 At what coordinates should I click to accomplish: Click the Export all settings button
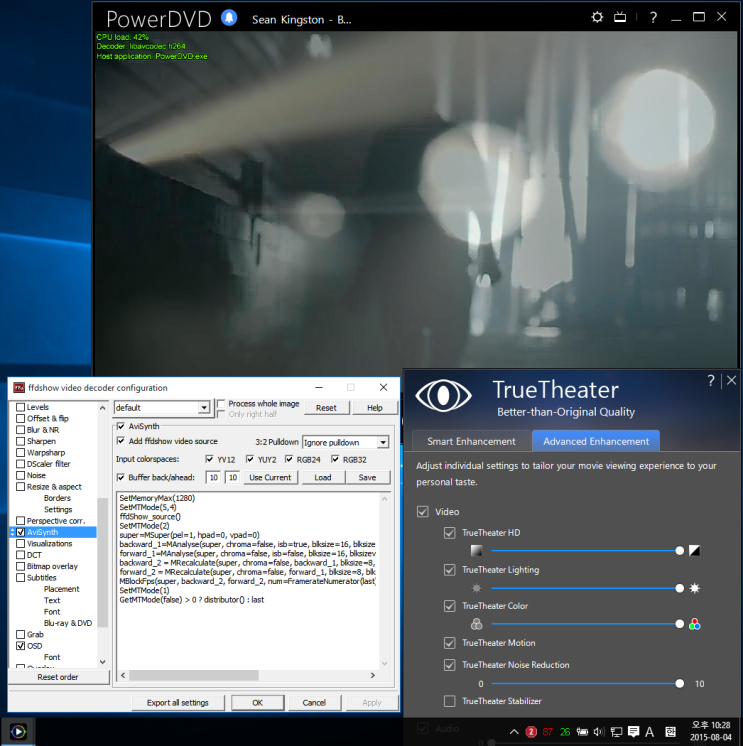(x=178, y=703)
